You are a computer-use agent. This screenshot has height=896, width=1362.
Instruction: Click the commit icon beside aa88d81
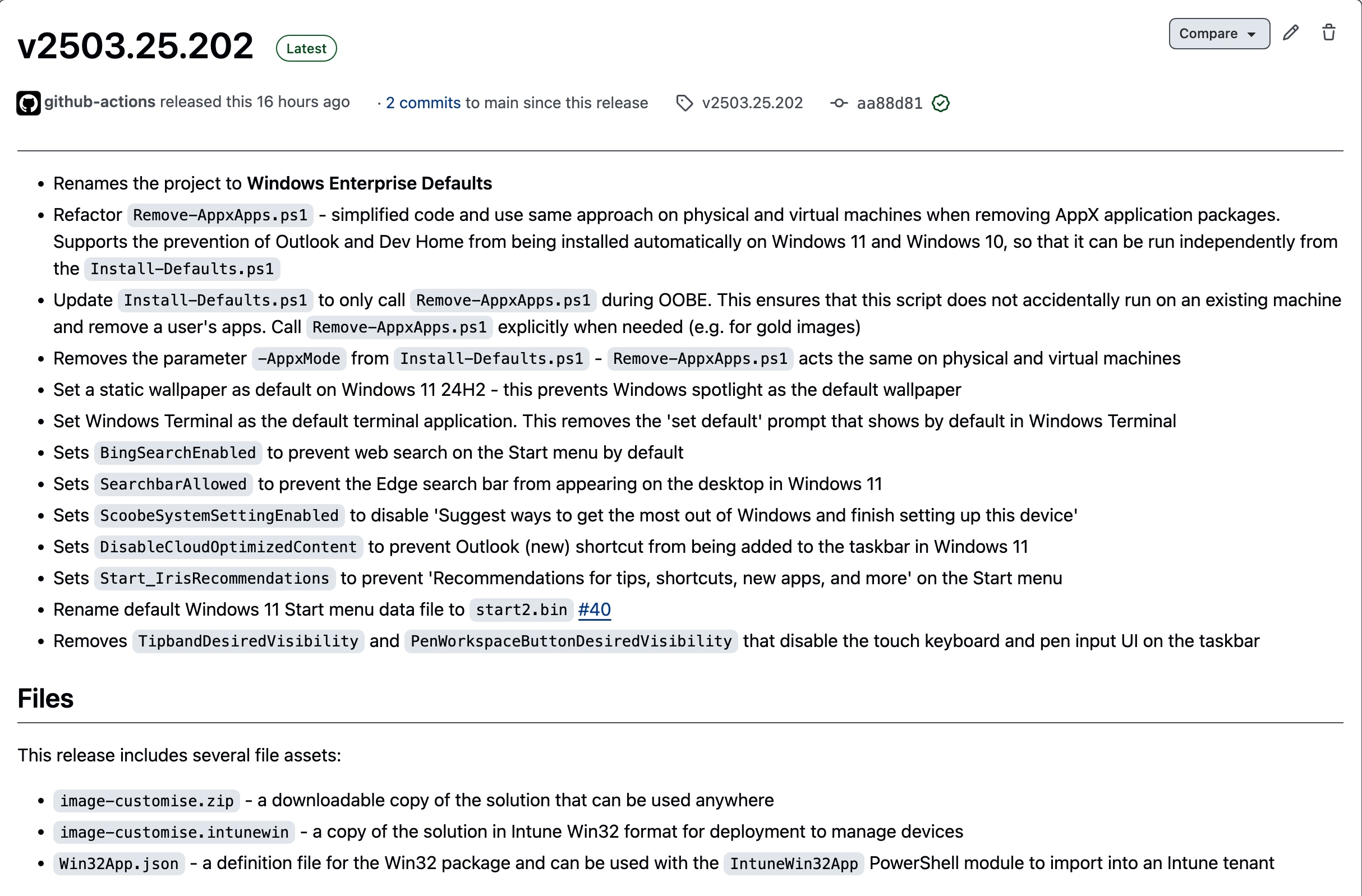pyautogui.click(x=839, y=103)
